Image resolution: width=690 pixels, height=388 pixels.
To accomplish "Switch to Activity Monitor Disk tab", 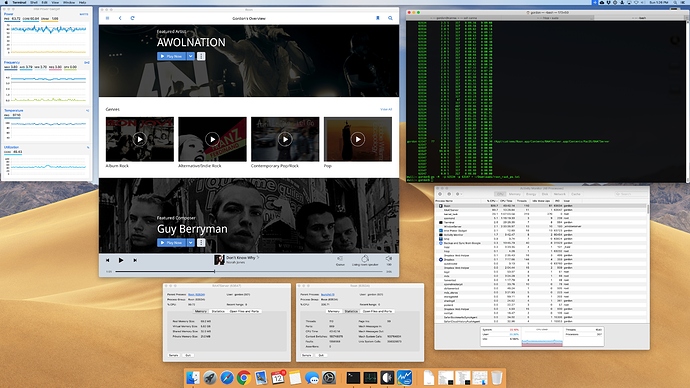I will pos(545,194).
